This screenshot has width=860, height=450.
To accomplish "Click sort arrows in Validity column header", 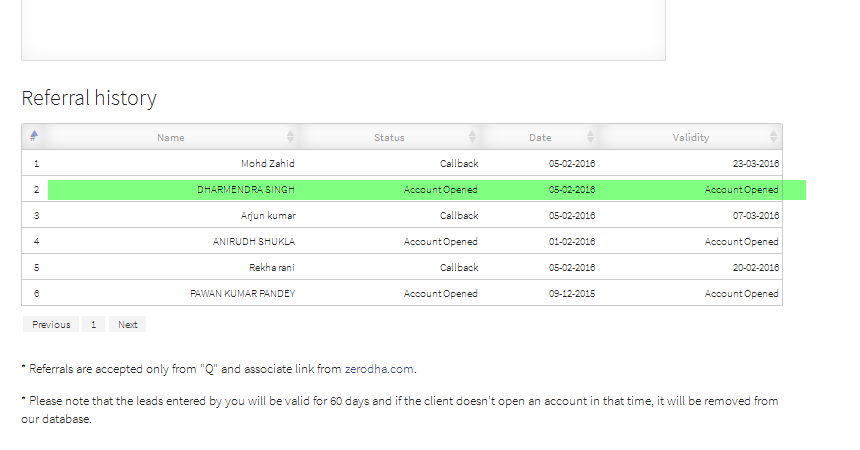I will pos(773,137).
